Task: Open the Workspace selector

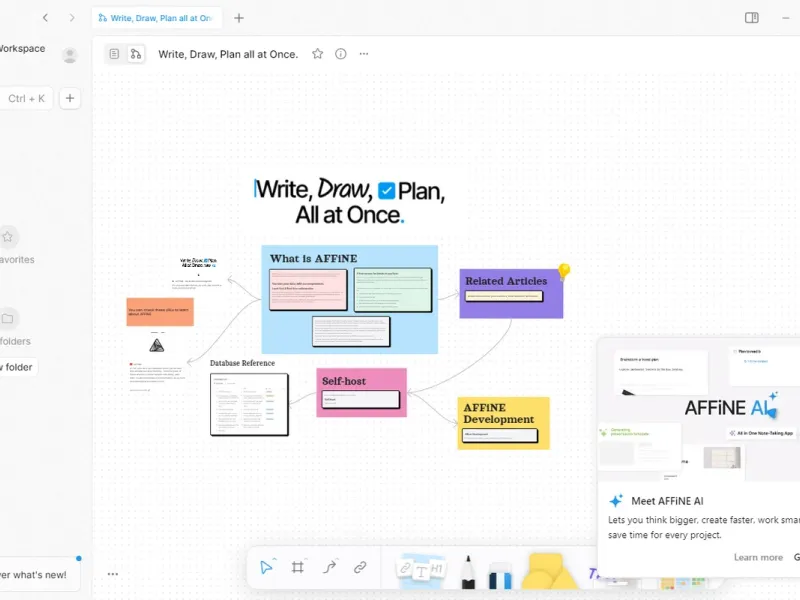Action: click(x=22, y=48)
